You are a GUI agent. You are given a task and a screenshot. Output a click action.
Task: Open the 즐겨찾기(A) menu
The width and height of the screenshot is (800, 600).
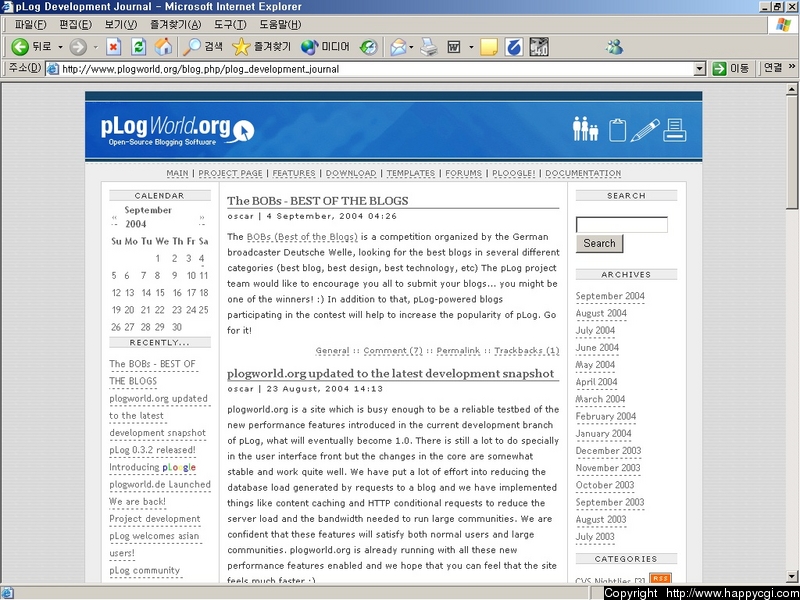176,24
